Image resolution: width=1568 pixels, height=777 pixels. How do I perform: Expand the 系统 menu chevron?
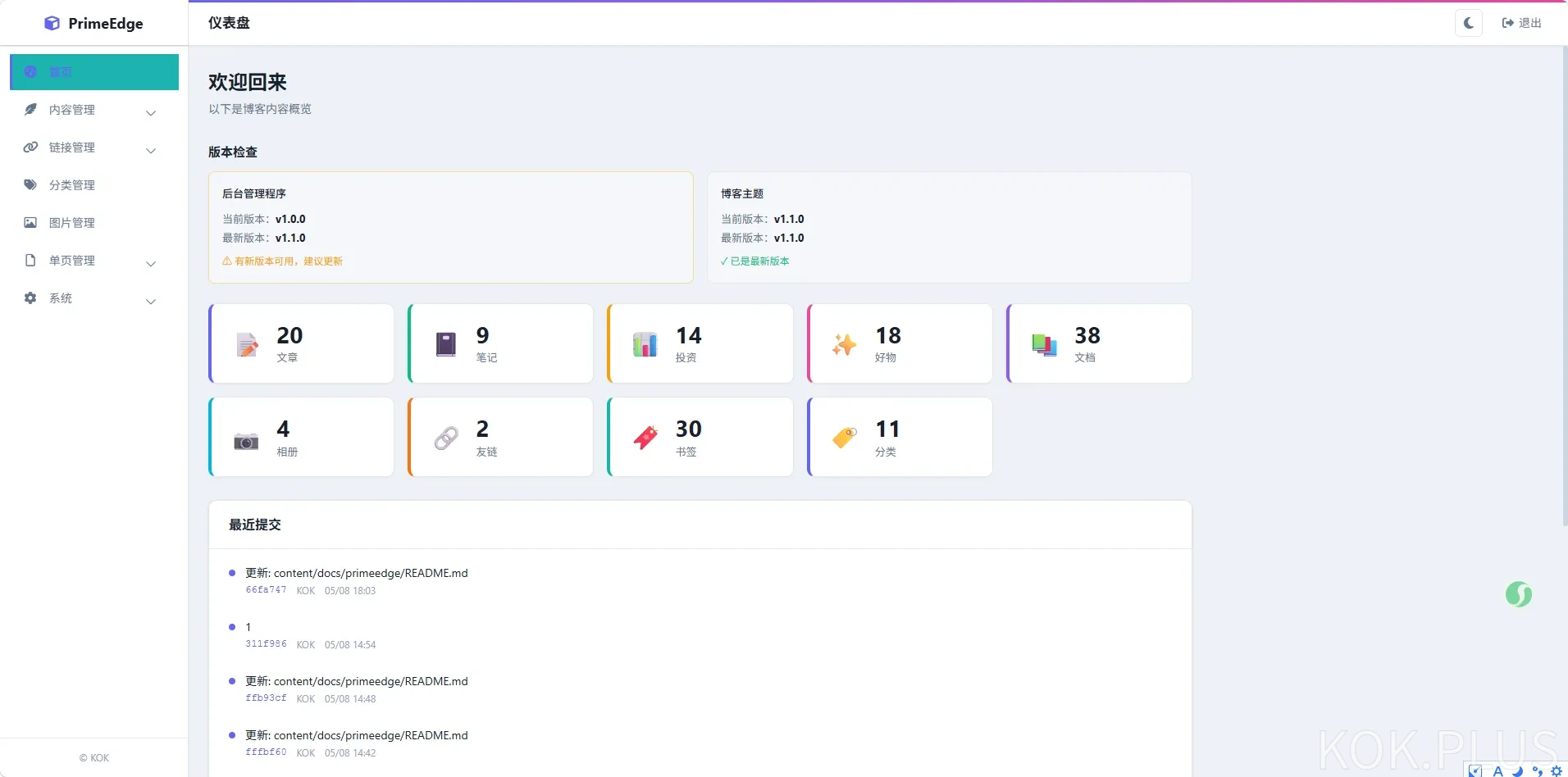point(151,301)
